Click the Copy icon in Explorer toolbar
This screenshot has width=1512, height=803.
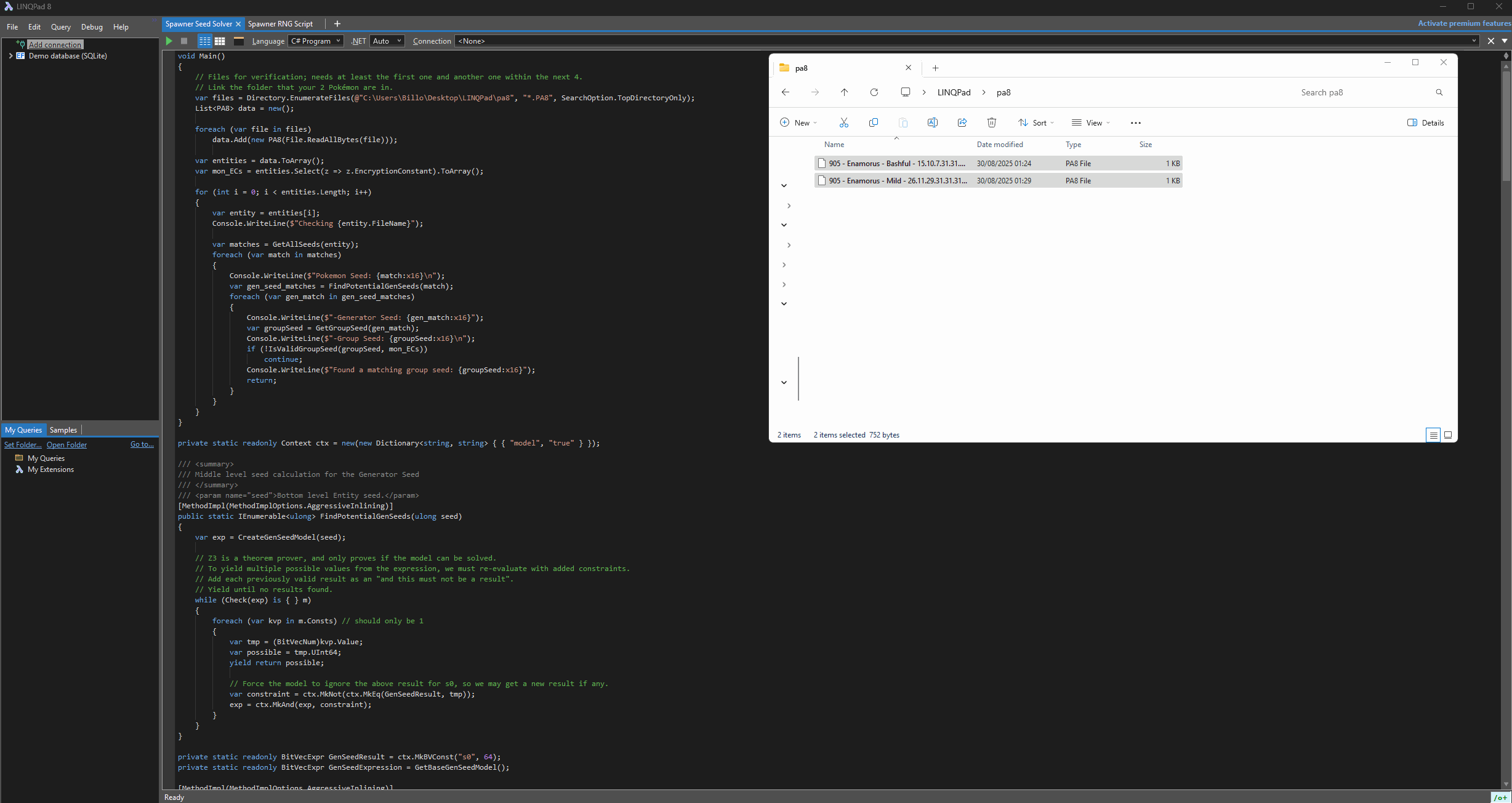coord(873,123)
